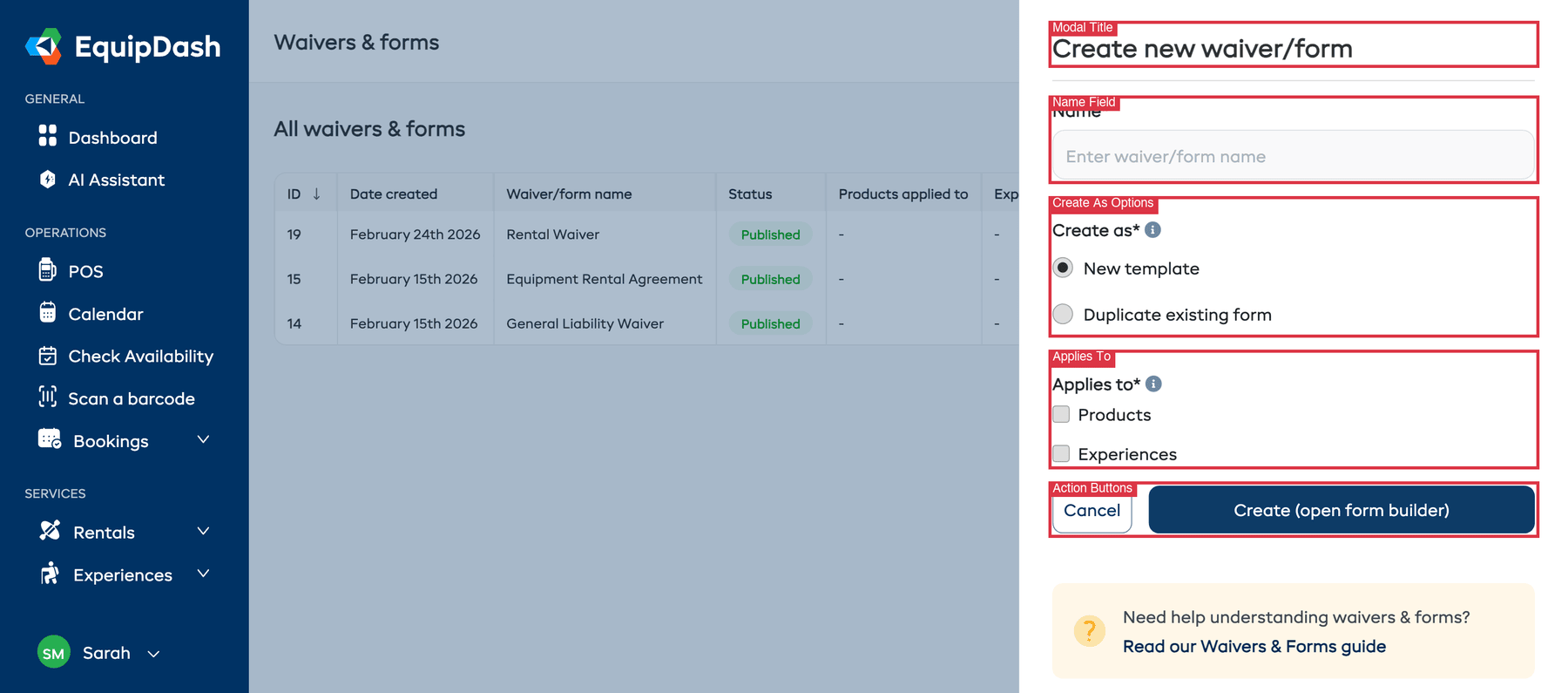Open the Sarah user menu chevron

[x=153, y=654]
